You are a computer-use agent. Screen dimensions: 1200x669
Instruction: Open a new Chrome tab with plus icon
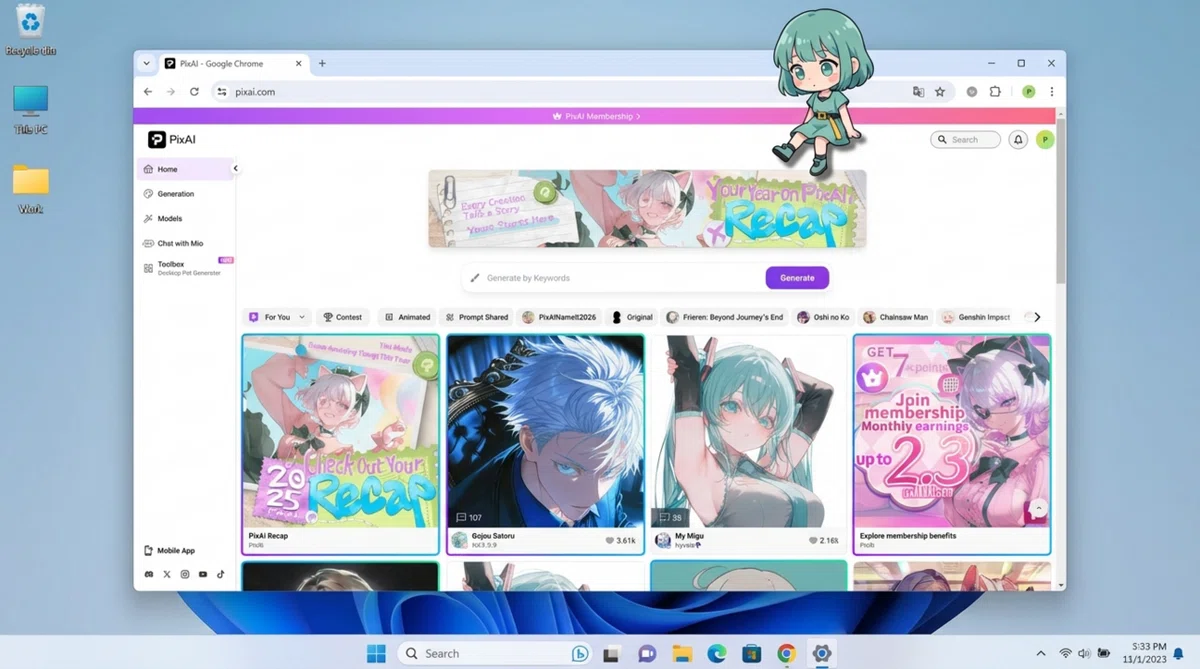tap(322, 63)
